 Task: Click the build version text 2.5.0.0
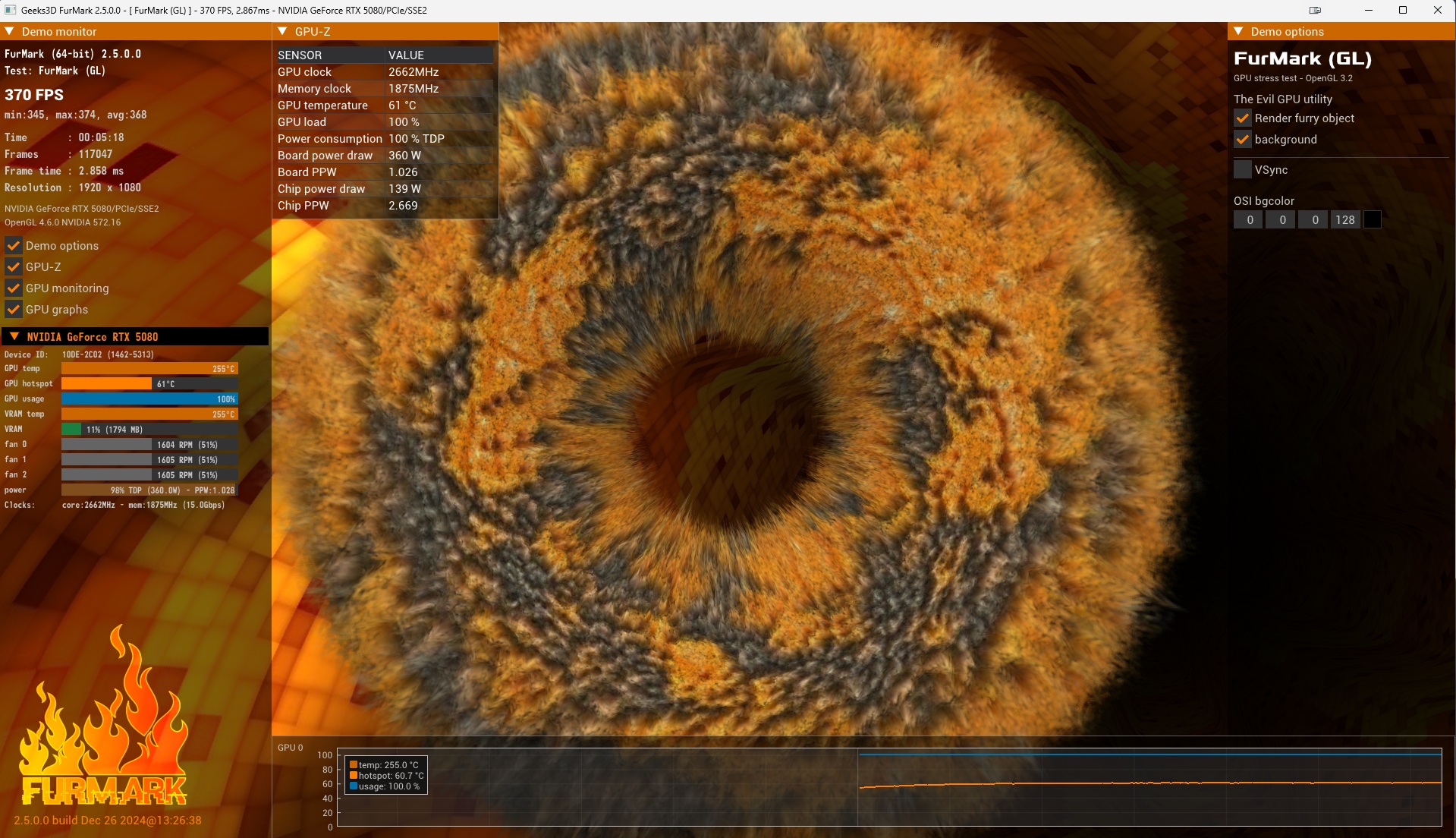pos(108,820)
